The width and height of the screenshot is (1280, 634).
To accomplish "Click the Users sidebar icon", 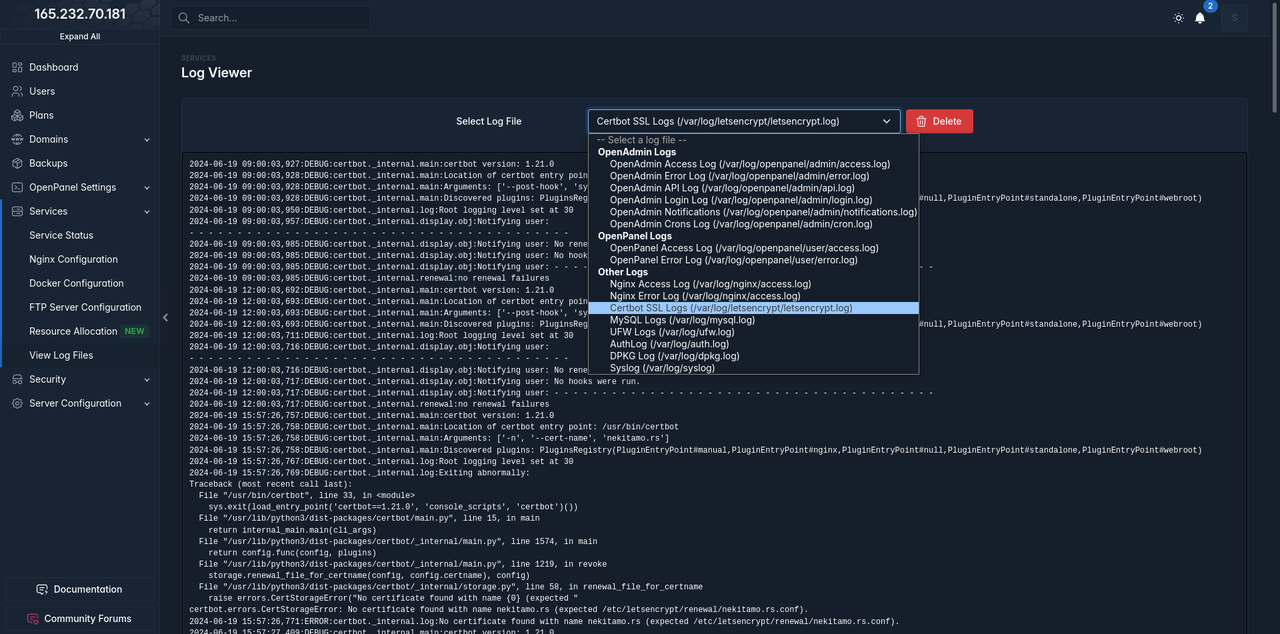I will coord(17,91).
